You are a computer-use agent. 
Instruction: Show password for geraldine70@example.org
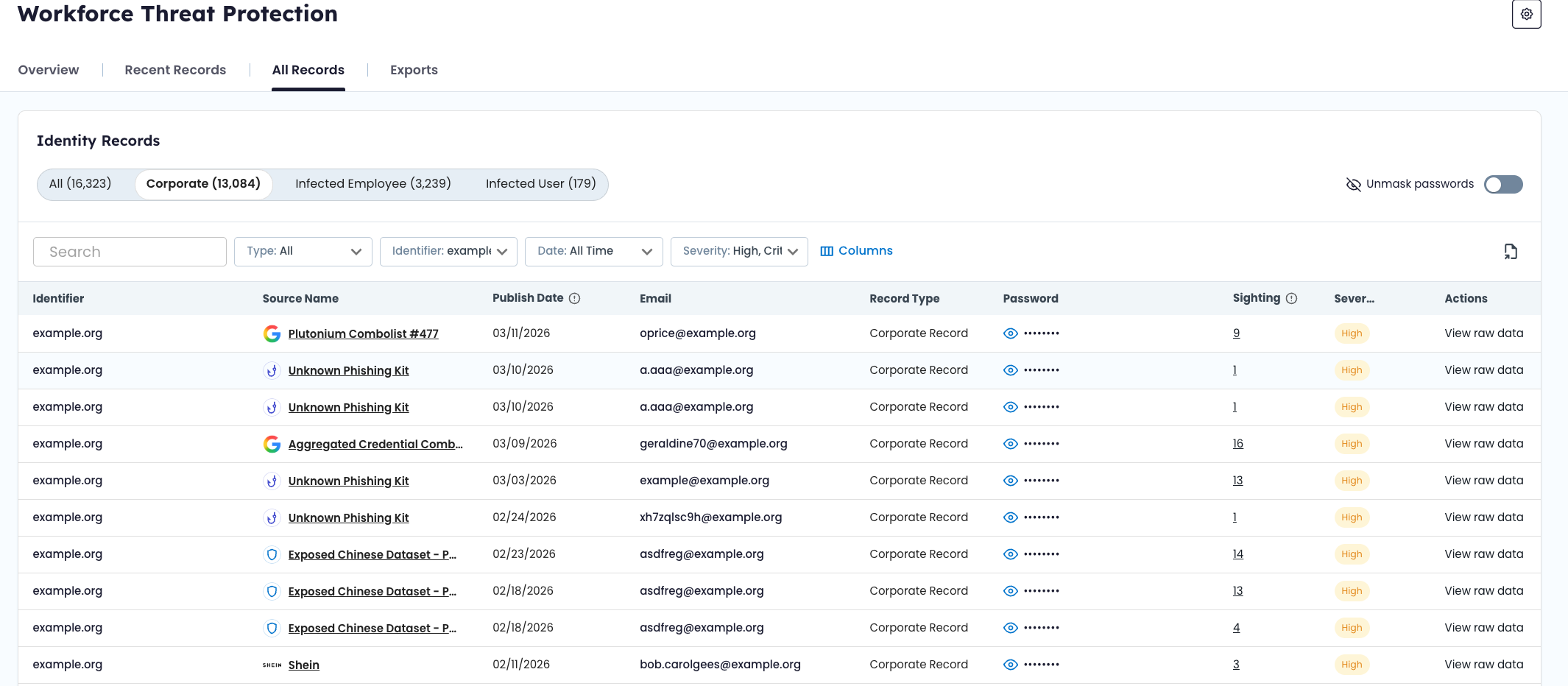click(x=1011, y=444)
